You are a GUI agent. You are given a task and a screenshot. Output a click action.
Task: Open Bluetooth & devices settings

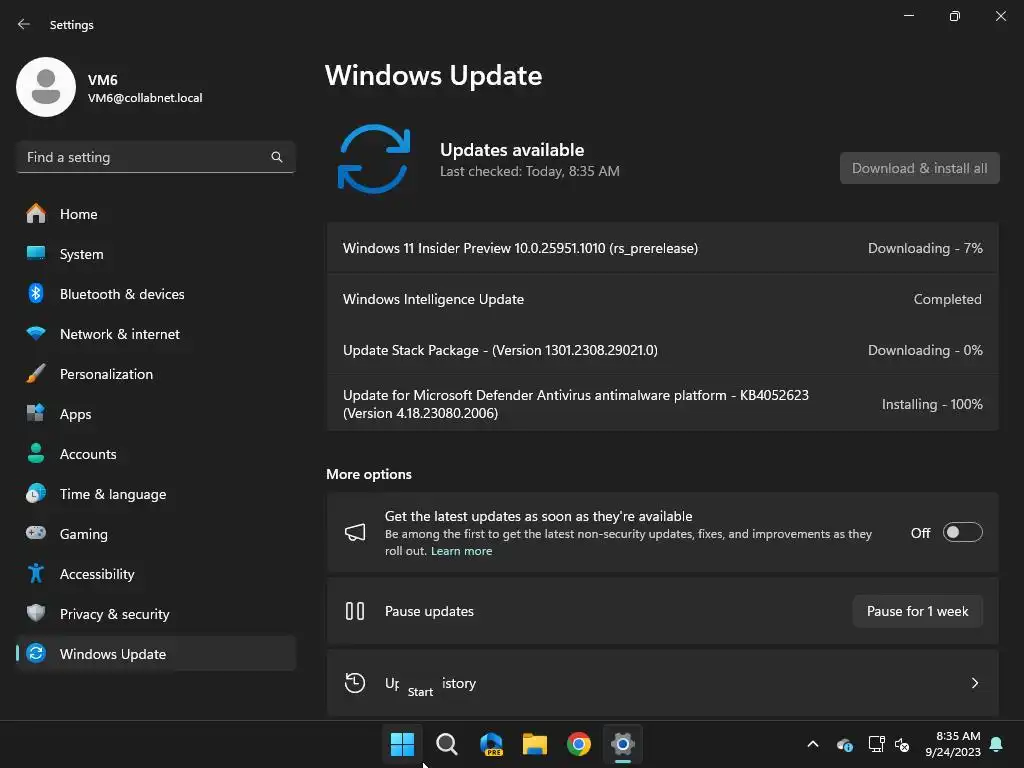[x=155, y=294]
